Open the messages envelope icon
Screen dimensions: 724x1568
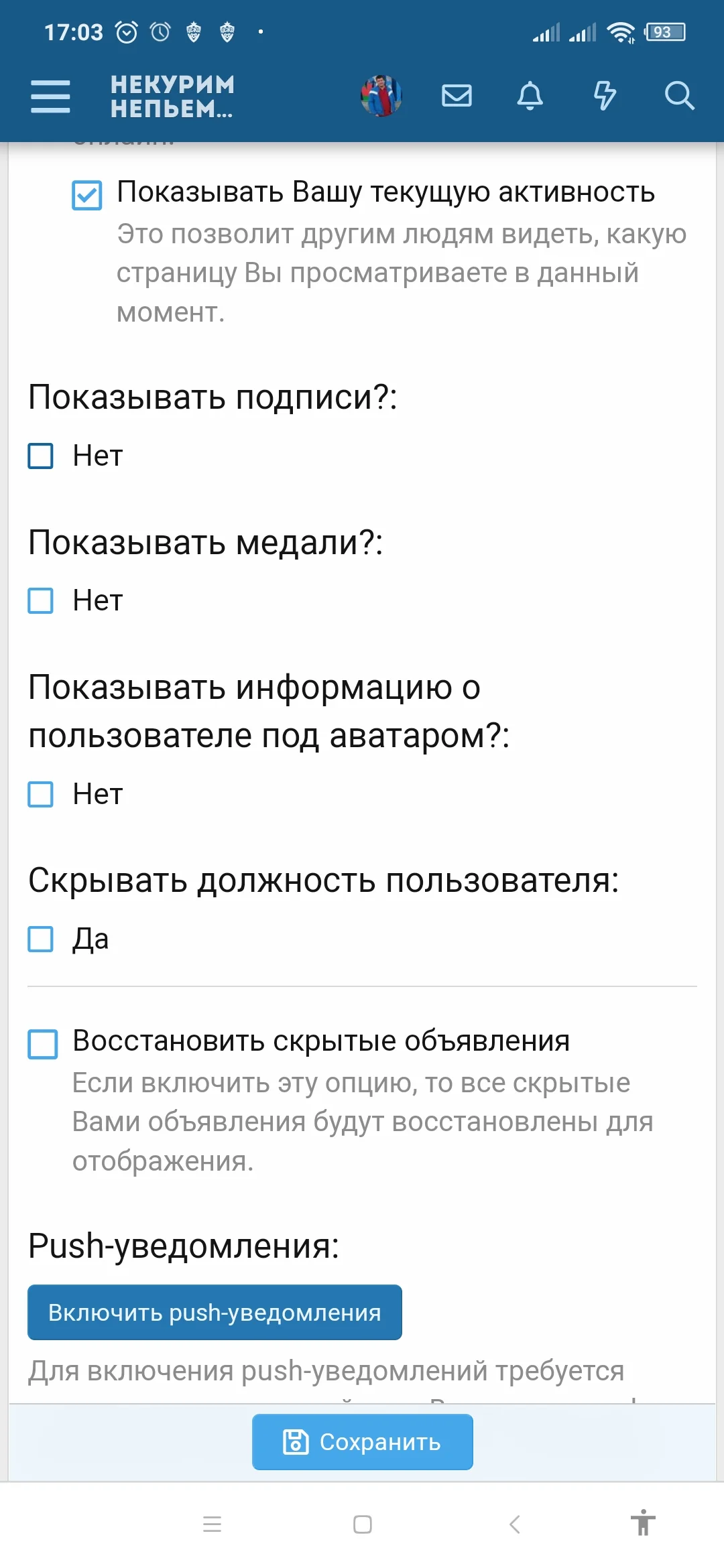(x=456, y=96)
